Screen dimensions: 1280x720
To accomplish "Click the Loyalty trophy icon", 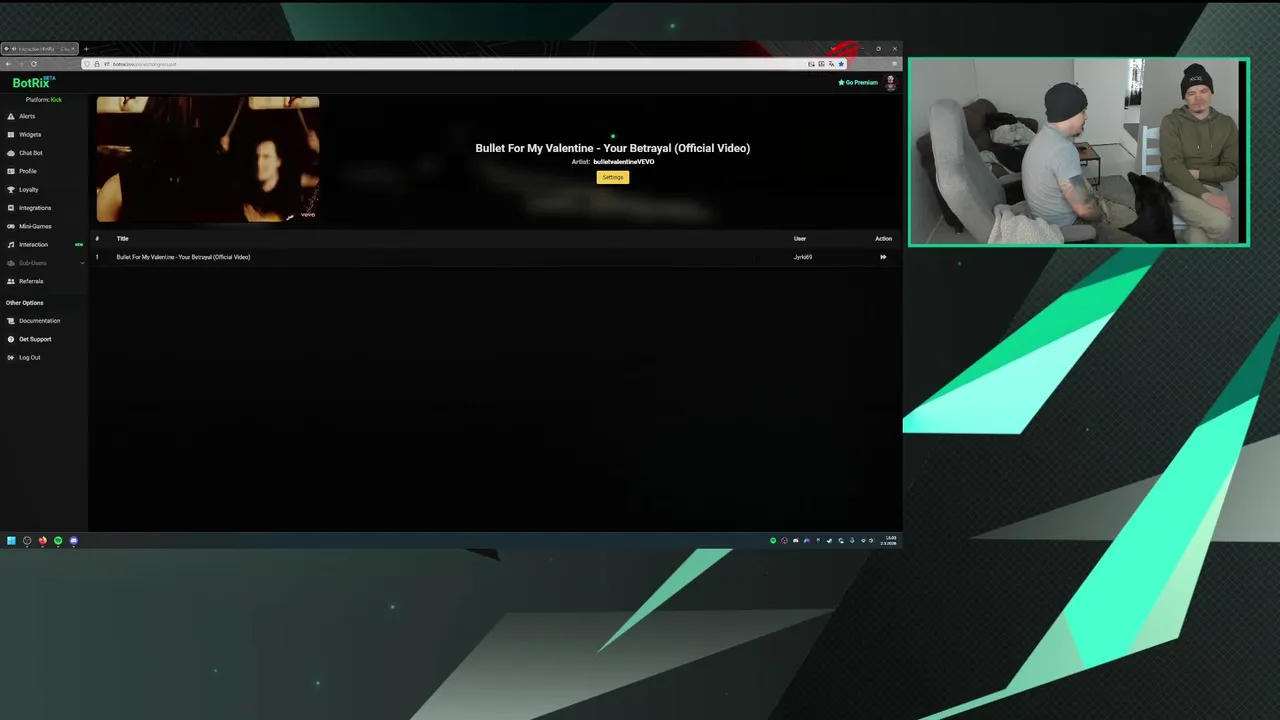I will click(11, 189).
